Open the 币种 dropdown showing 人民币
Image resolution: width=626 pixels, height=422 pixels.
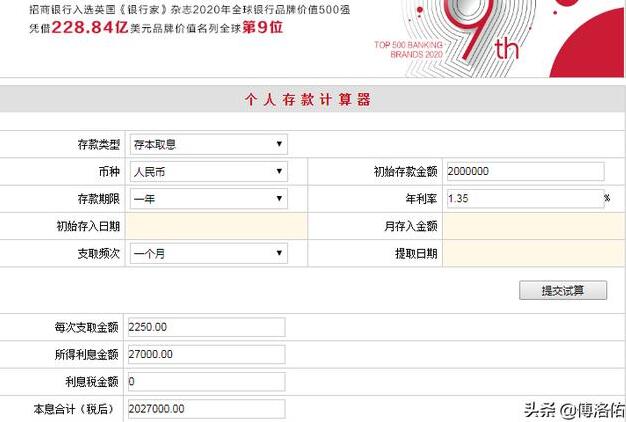tap(208, 171)
